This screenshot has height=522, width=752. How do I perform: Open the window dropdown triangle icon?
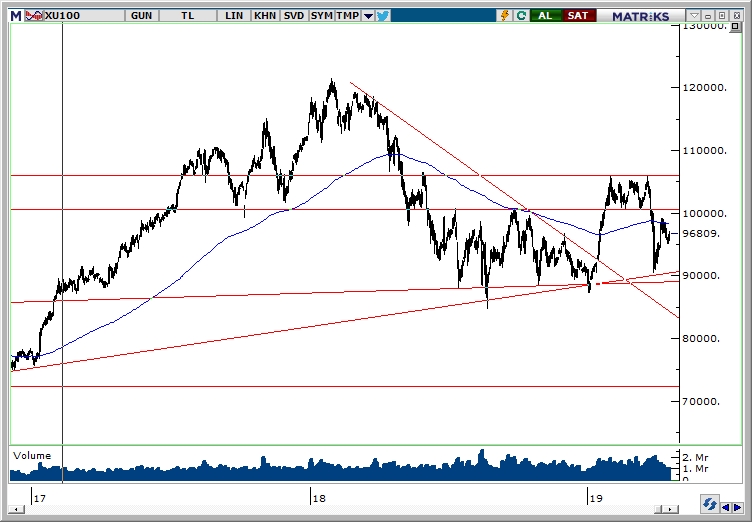coord(694,16)
